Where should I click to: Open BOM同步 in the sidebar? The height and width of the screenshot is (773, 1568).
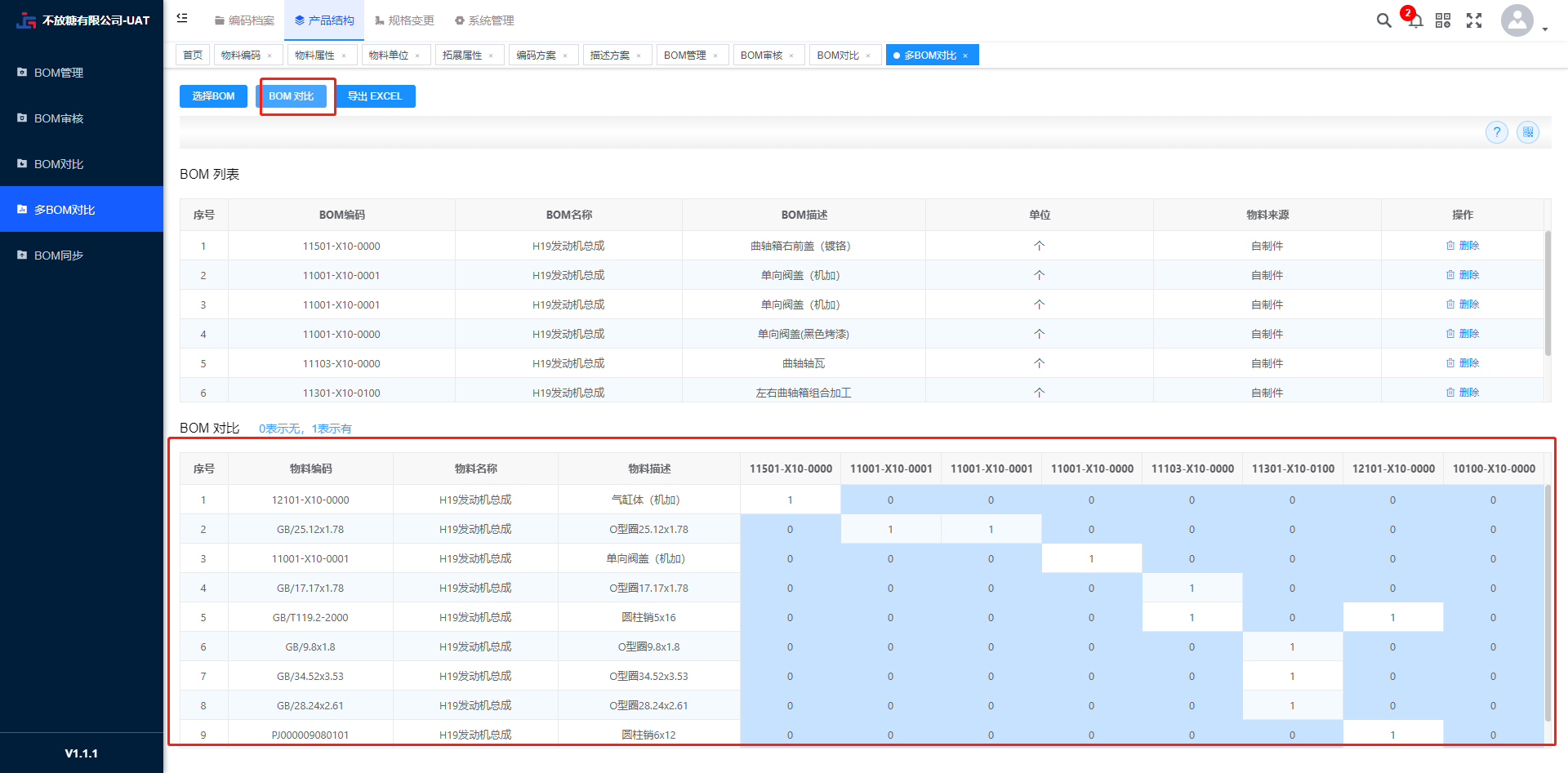click(x=82, y=255)
